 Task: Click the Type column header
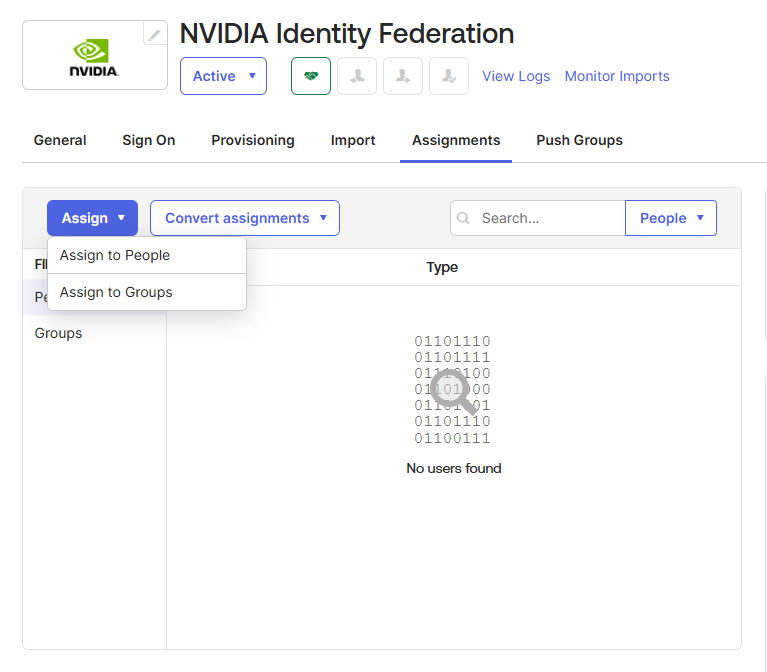(442, 268)
